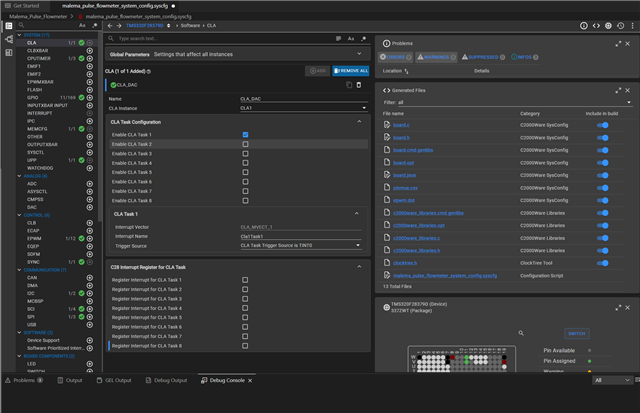Collapse the CLA Task Configuration section
The width and height of the screenshot is (640, 413).
359,121
